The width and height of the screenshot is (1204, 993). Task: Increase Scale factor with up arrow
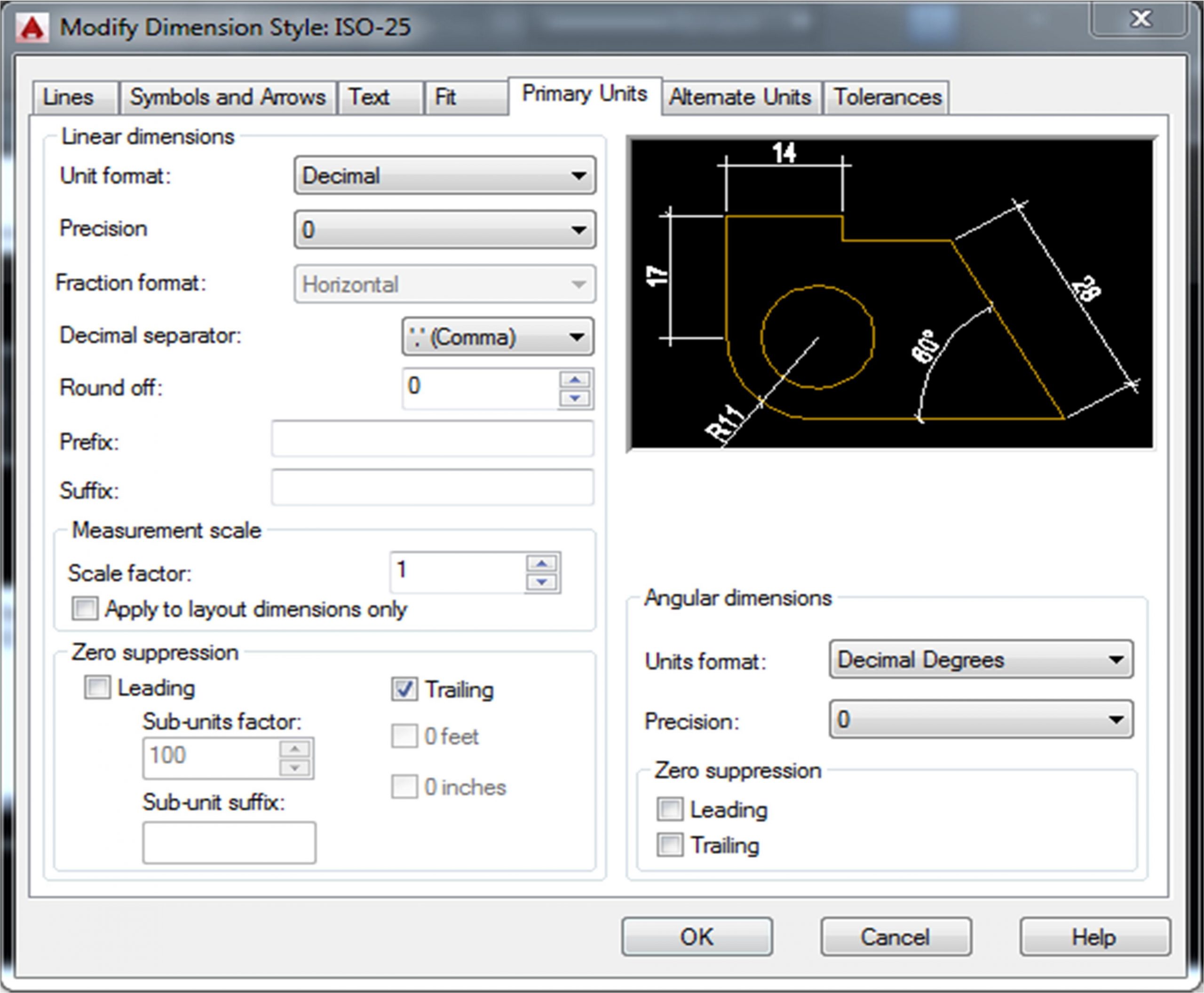coord(542,564)
